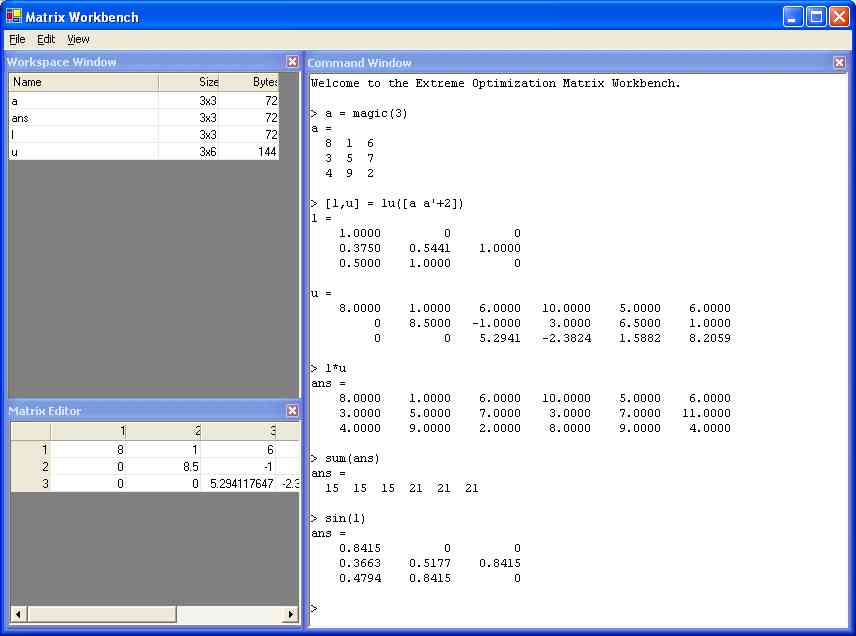Select row 2 header in Matrix Editor
The height and width of the screenshot is (636, 856).
point(31,467)
